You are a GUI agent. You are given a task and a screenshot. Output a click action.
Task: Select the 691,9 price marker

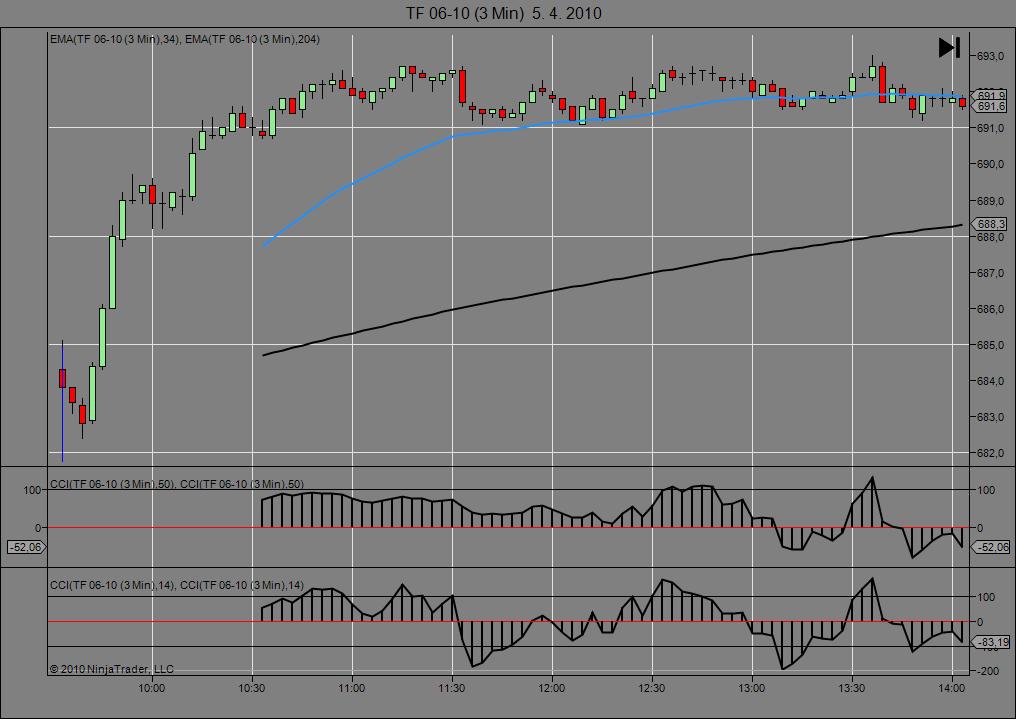[990, 95]
